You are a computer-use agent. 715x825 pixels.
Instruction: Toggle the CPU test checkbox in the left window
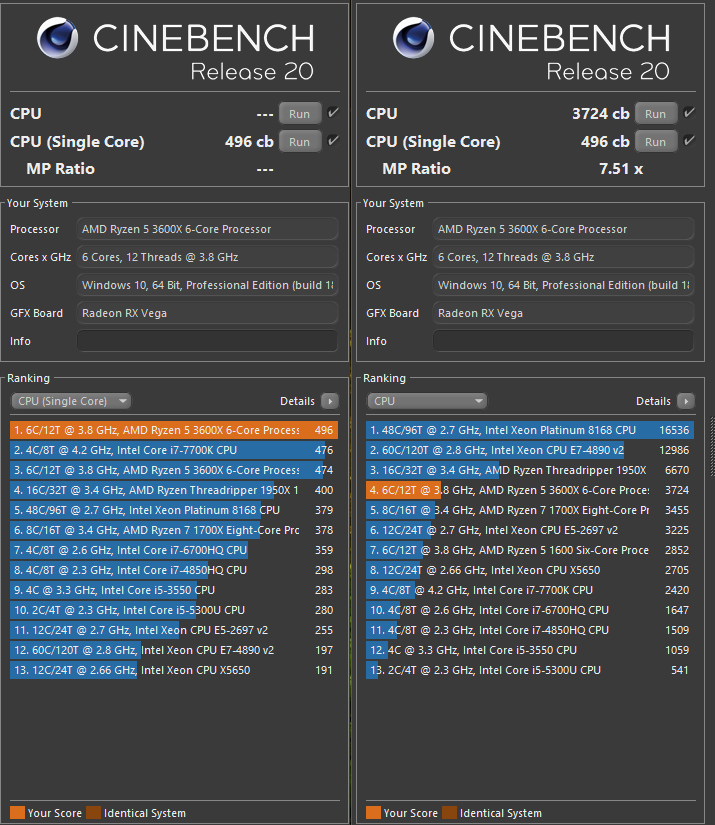(333, 113)
